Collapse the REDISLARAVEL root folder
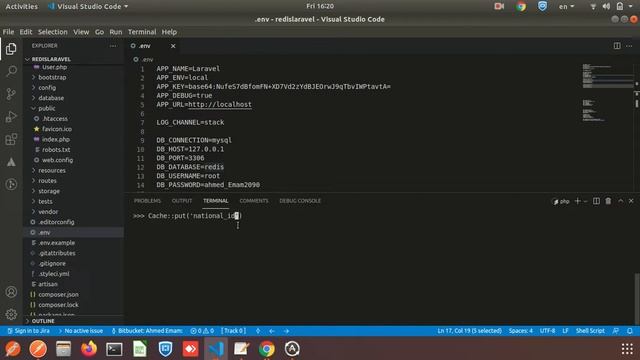Image resolution: width=640 pixels, height=360 pixels. click(x=73, y=59)
